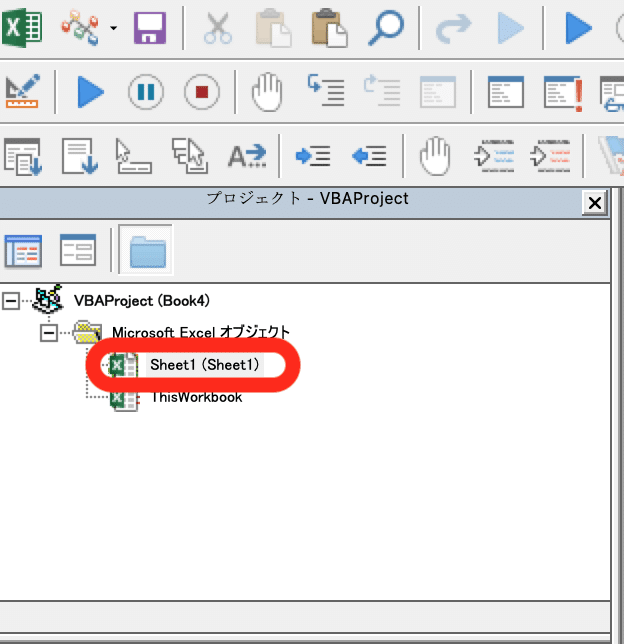Click the Quick Info icon
The height and width of the screenshot is (644, 624).
click(x=134, y=156)
